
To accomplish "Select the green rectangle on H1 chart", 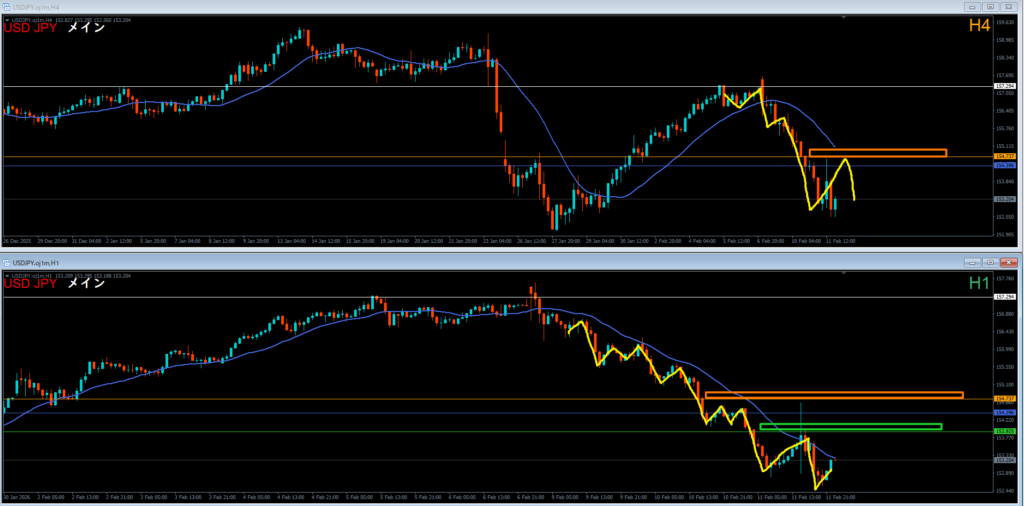I will 850,427.
